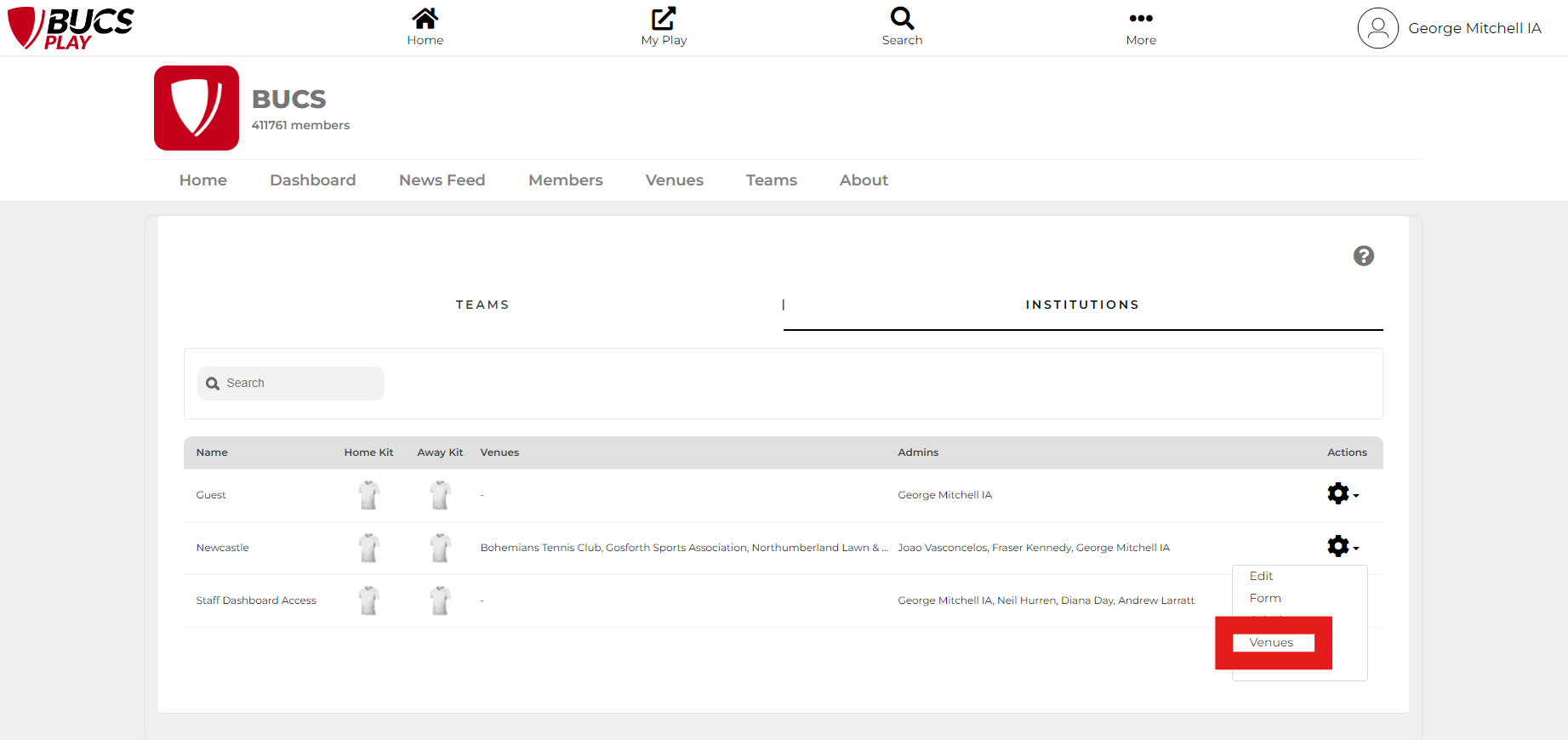Select the Guest institution name
Image resolution: width=1568 pixels, height=740 pixels.
(211, 495)
